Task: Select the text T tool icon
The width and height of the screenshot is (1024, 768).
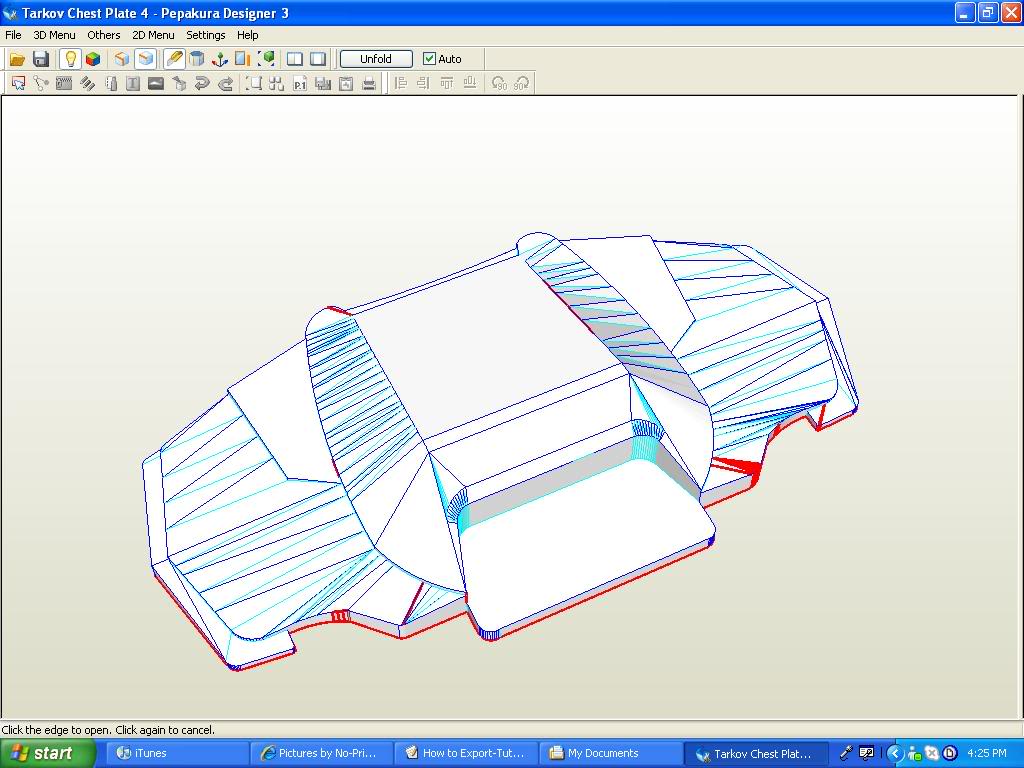Action: [133, 84]
